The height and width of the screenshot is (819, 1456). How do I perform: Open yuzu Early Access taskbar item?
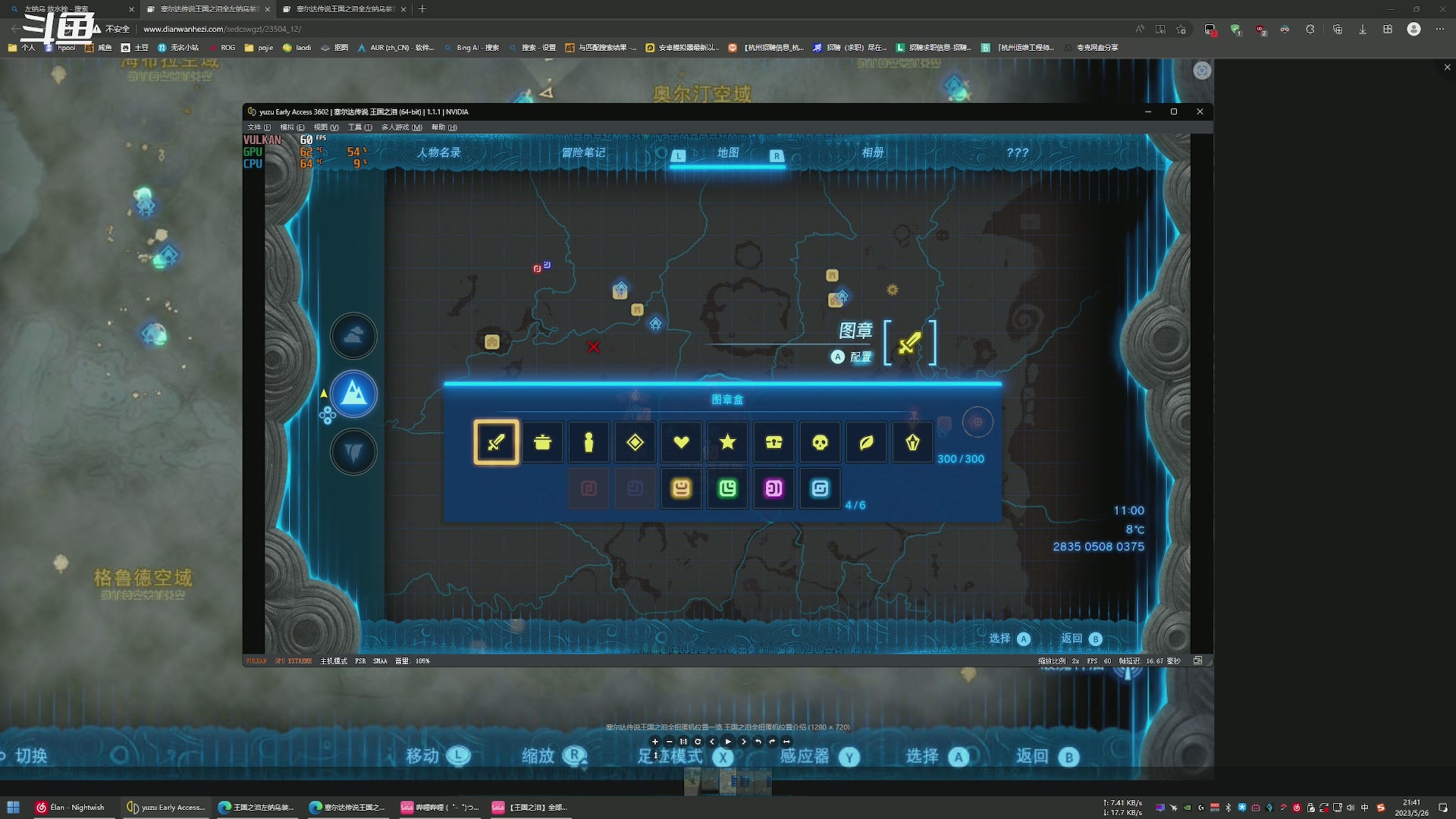point(166,807)
